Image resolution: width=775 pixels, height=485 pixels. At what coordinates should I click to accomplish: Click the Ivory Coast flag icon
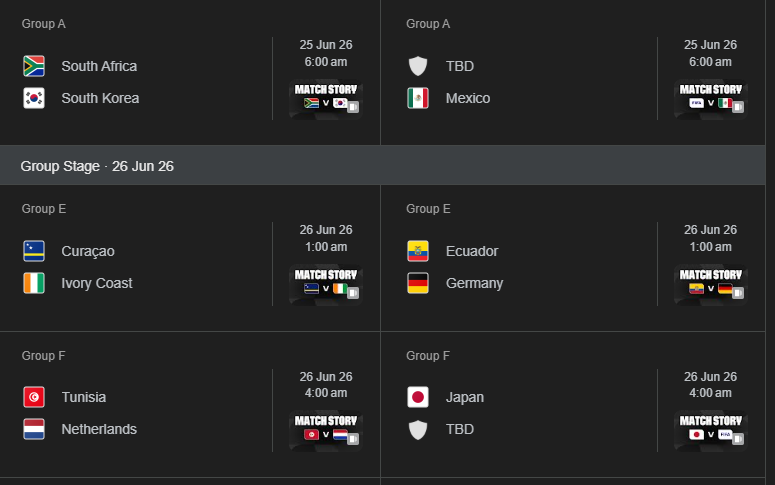[34, 283]
